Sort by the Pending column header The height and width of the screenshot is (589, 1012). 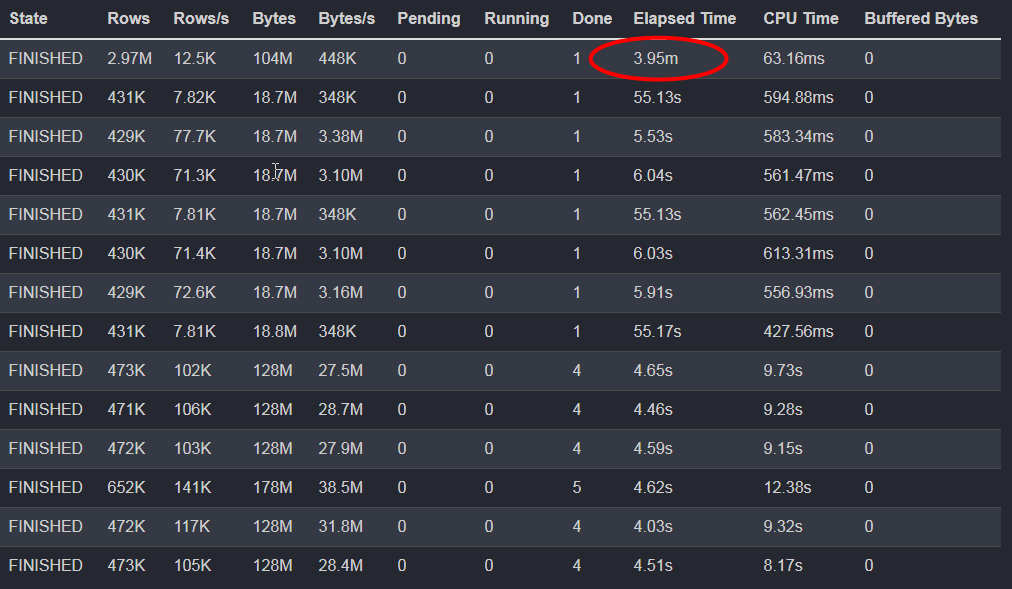pos(428,18)
